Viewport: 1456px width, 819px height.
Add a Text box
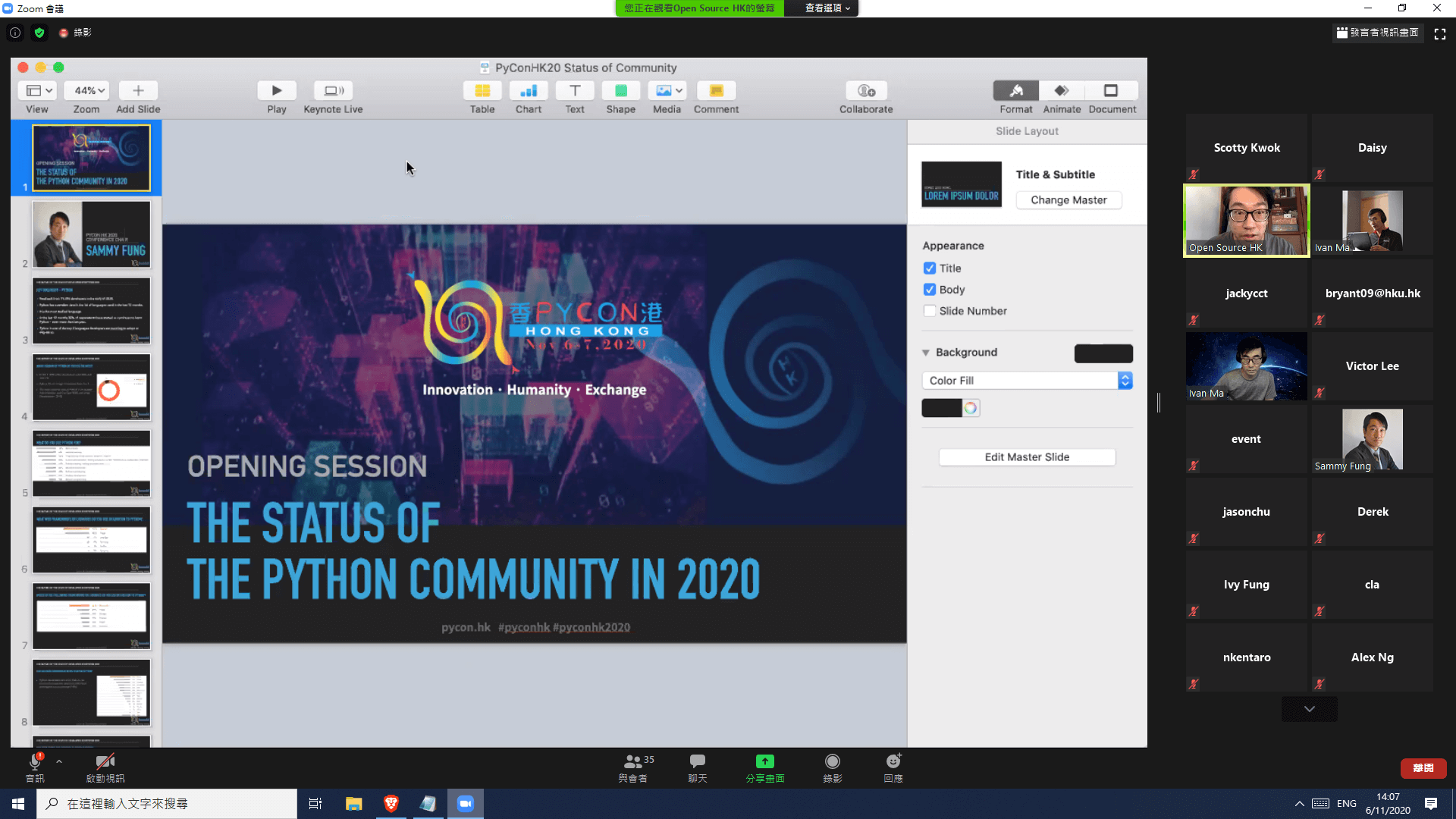(x=575, y=91)
